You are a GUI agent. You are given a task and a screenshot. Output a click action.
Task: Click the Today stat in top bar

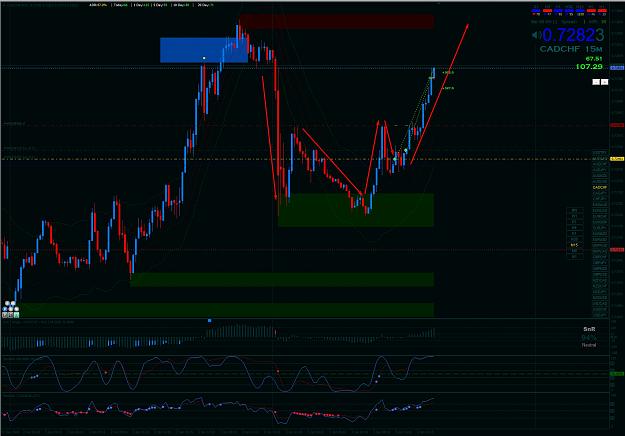(121, 5)
